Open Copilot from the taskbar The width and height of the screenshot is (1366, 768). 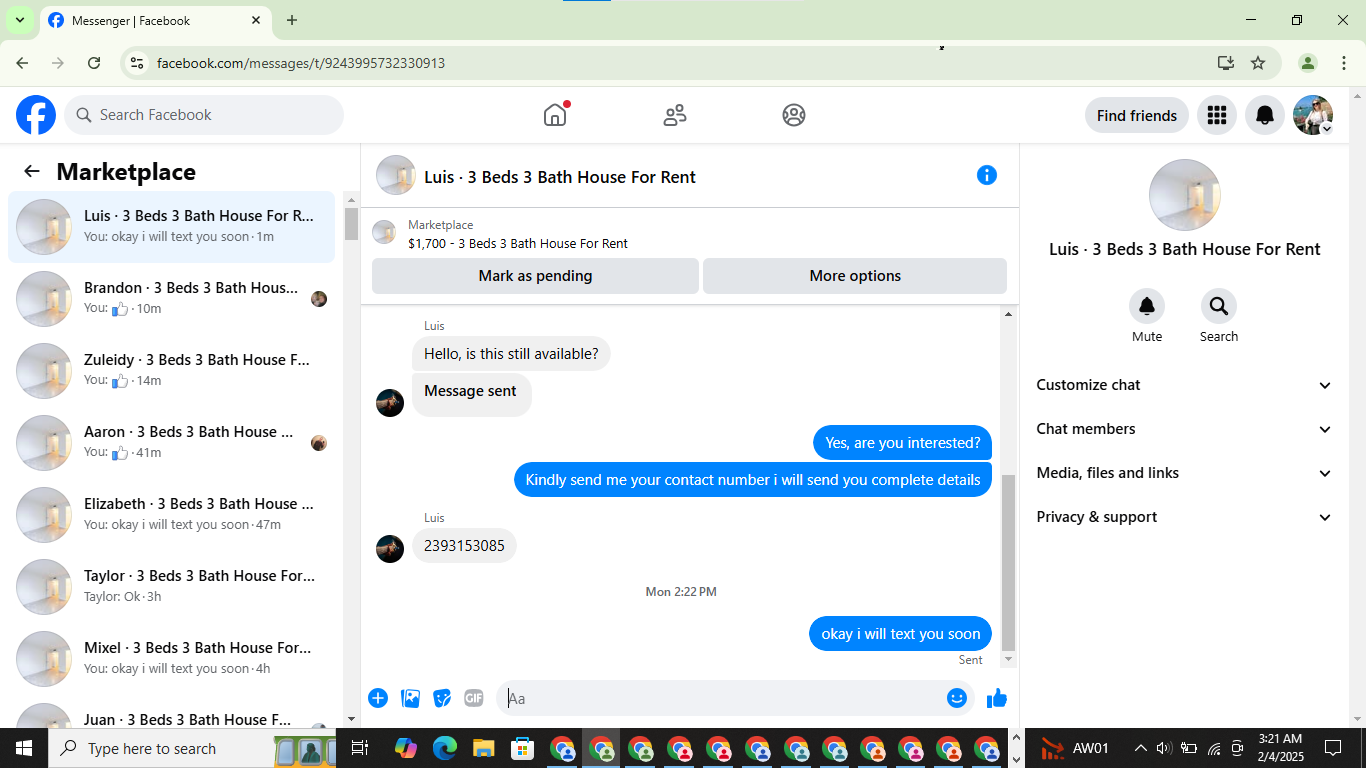pyautogui.click(x=405, y=748)
